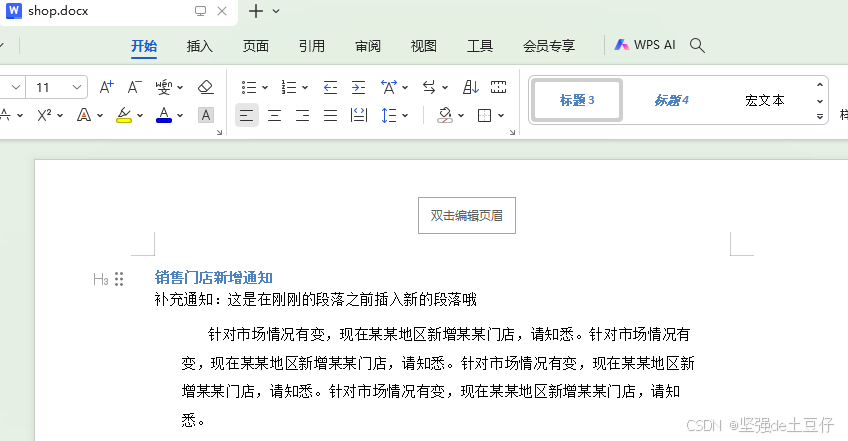
Task: Open paragraph dialog launcher arrow
Action: 512,133
